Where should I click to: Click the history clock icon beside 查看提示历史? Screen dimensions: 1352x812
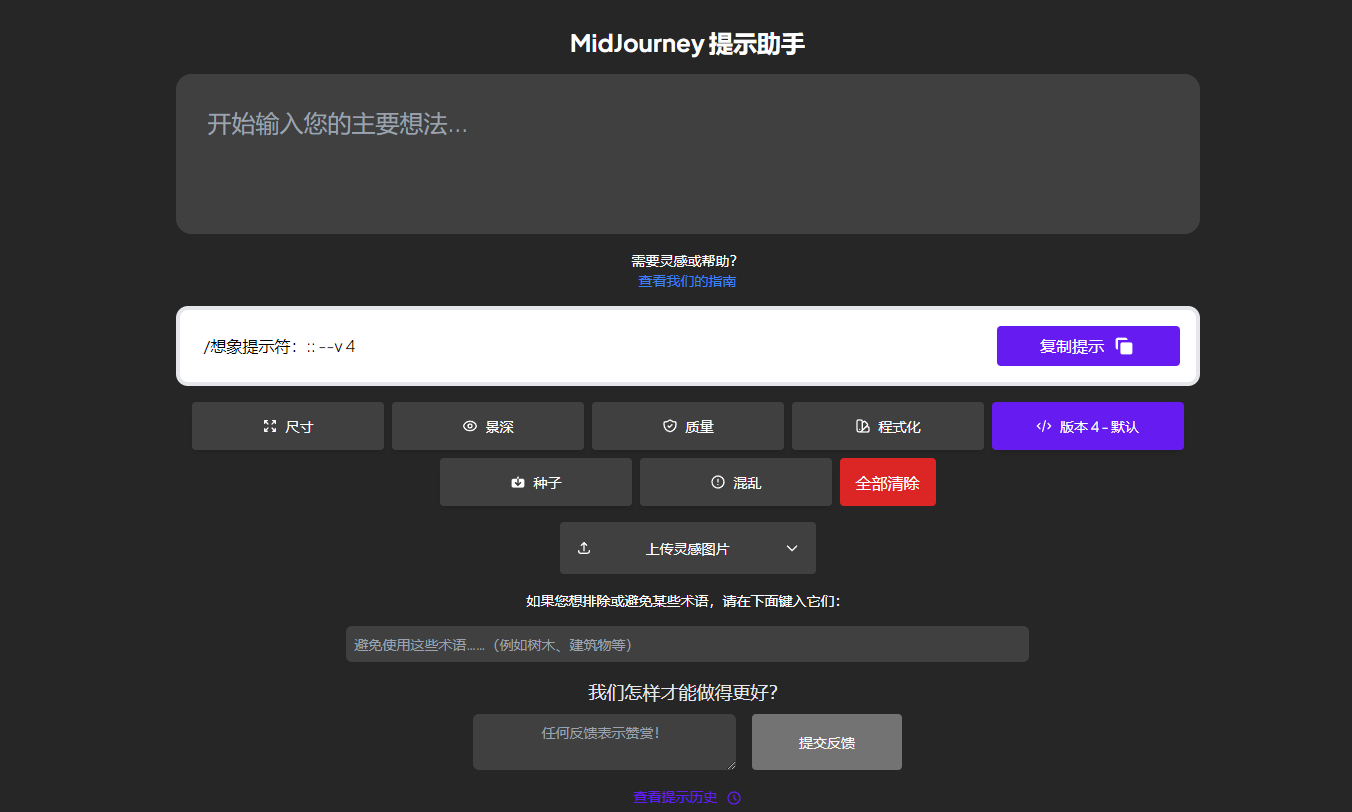(x=734, y=797)
